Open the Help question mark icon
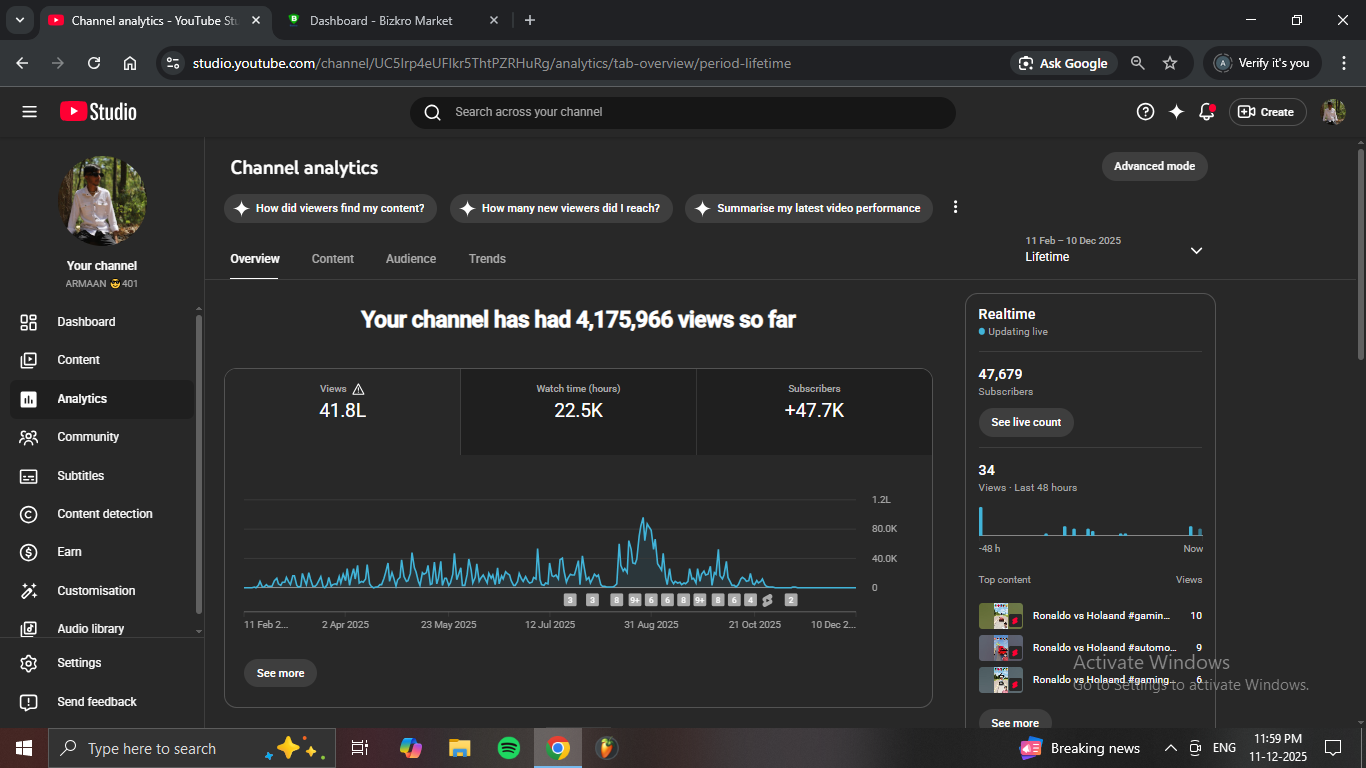The width and height of the screenshot is (1366, 768). click(x=1145, y=112)
